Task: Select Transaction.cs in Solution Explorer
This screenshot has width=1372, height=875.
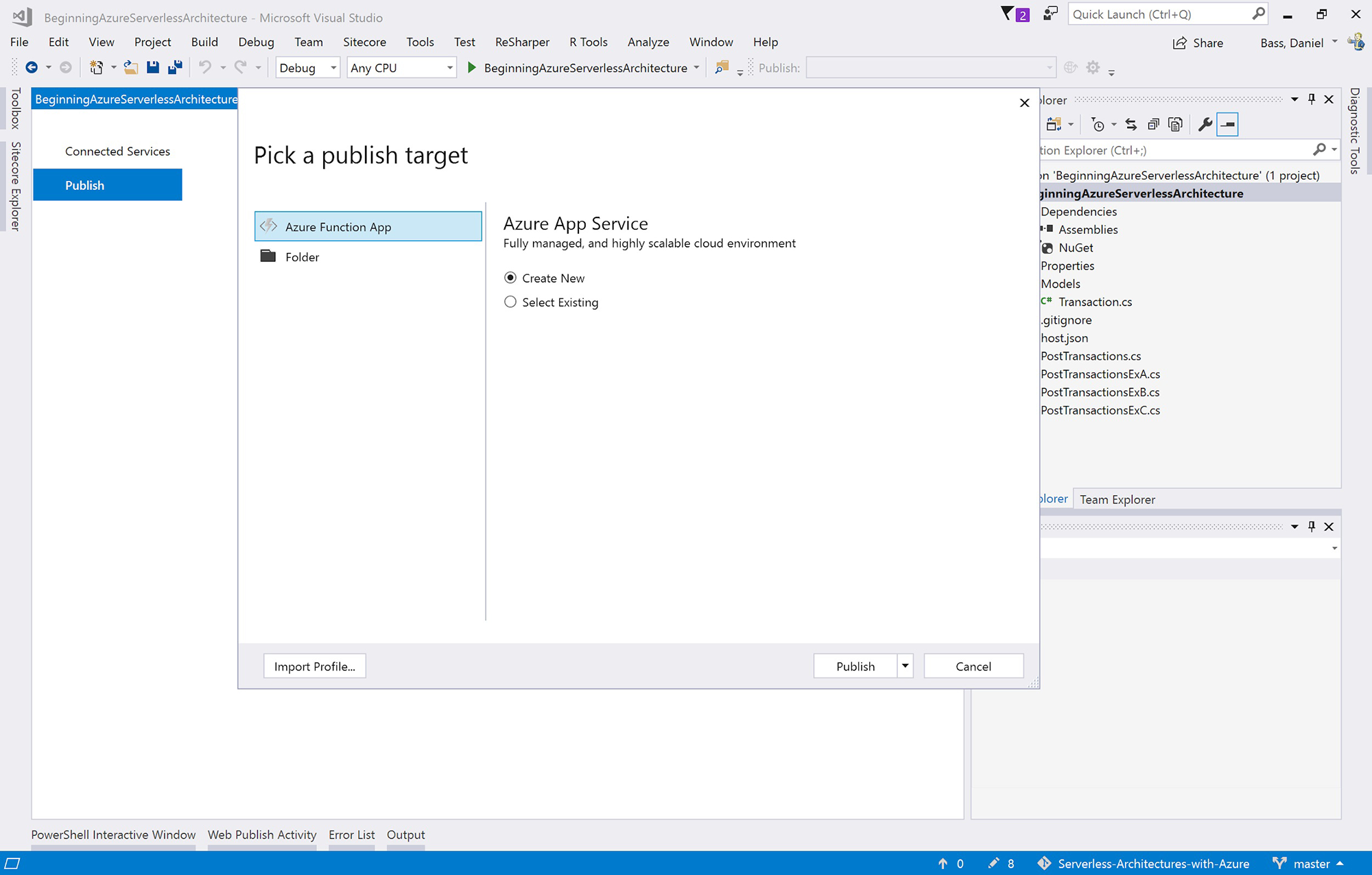Action: (x=1095, y=302)
